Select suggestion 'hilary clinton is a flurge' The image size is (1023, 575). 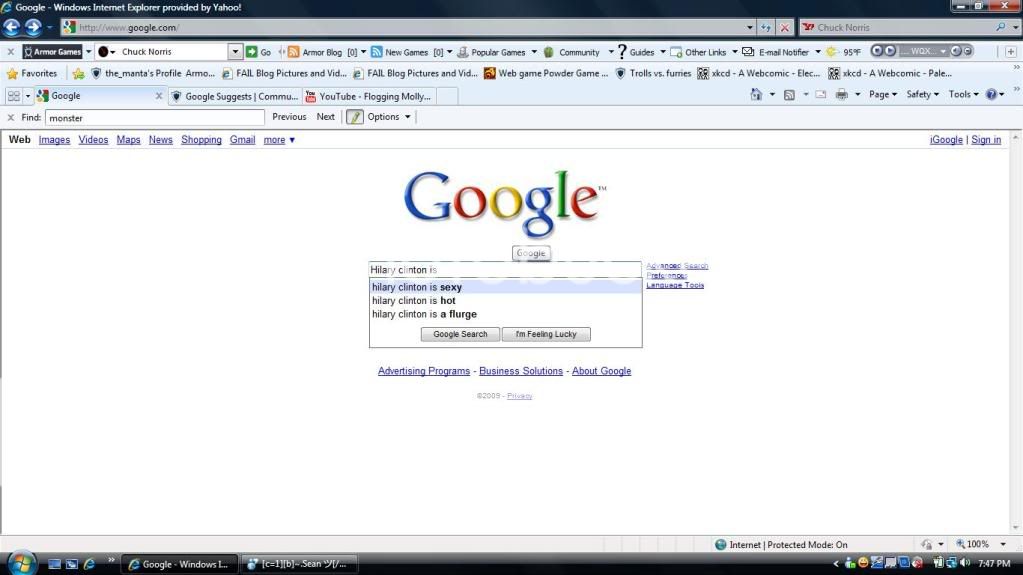click(x=506, y=315)
